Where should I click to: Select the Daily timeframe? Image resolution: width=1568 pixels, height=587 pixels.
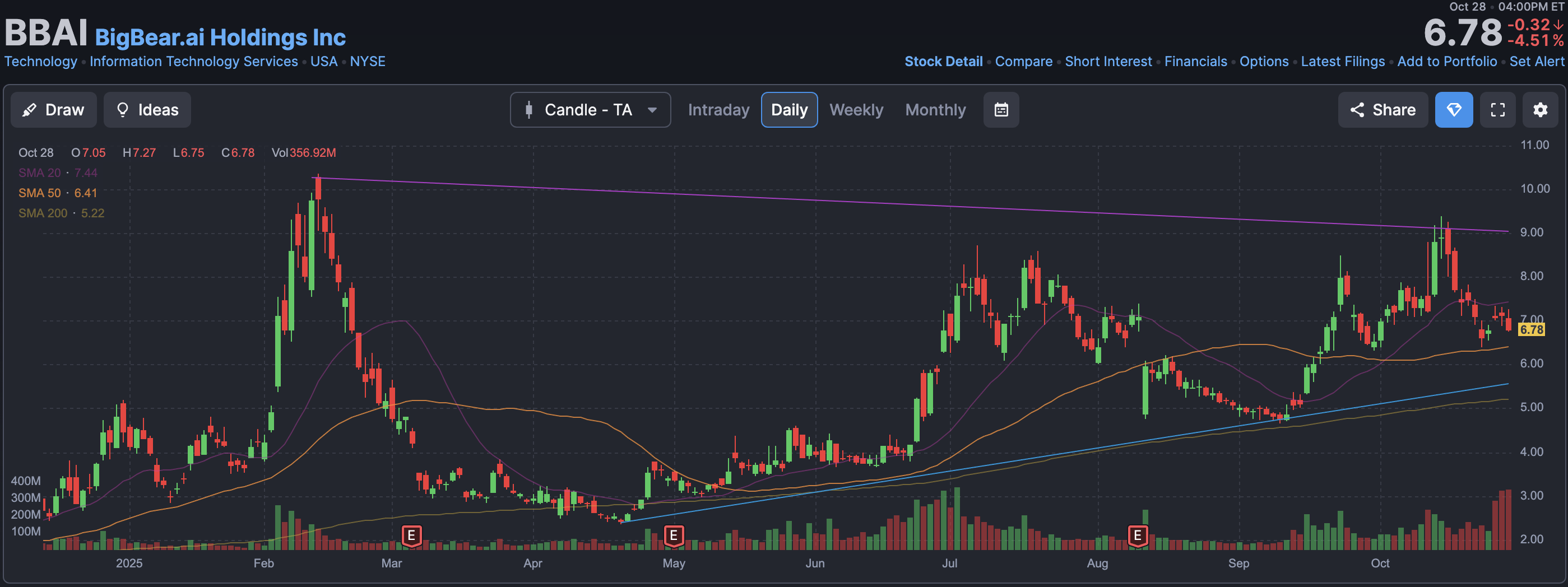(789, 109)
